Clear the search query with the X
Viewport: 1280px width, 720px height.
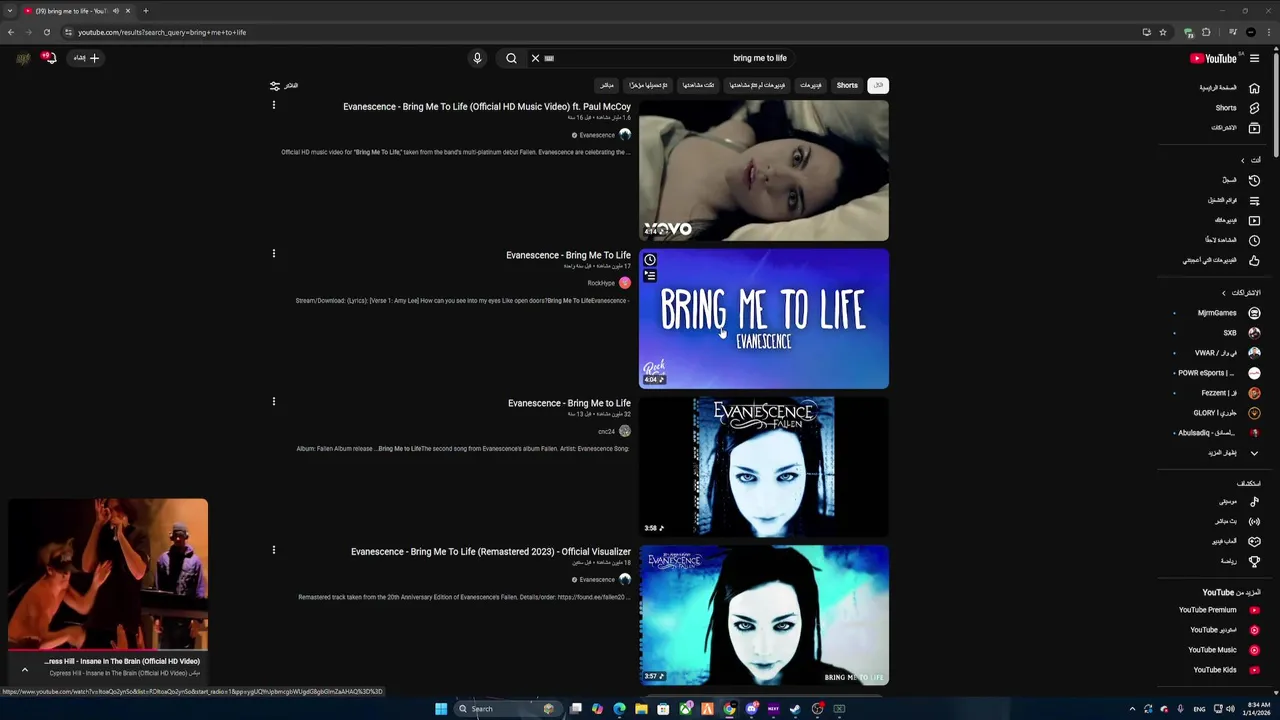pos(535,58)
